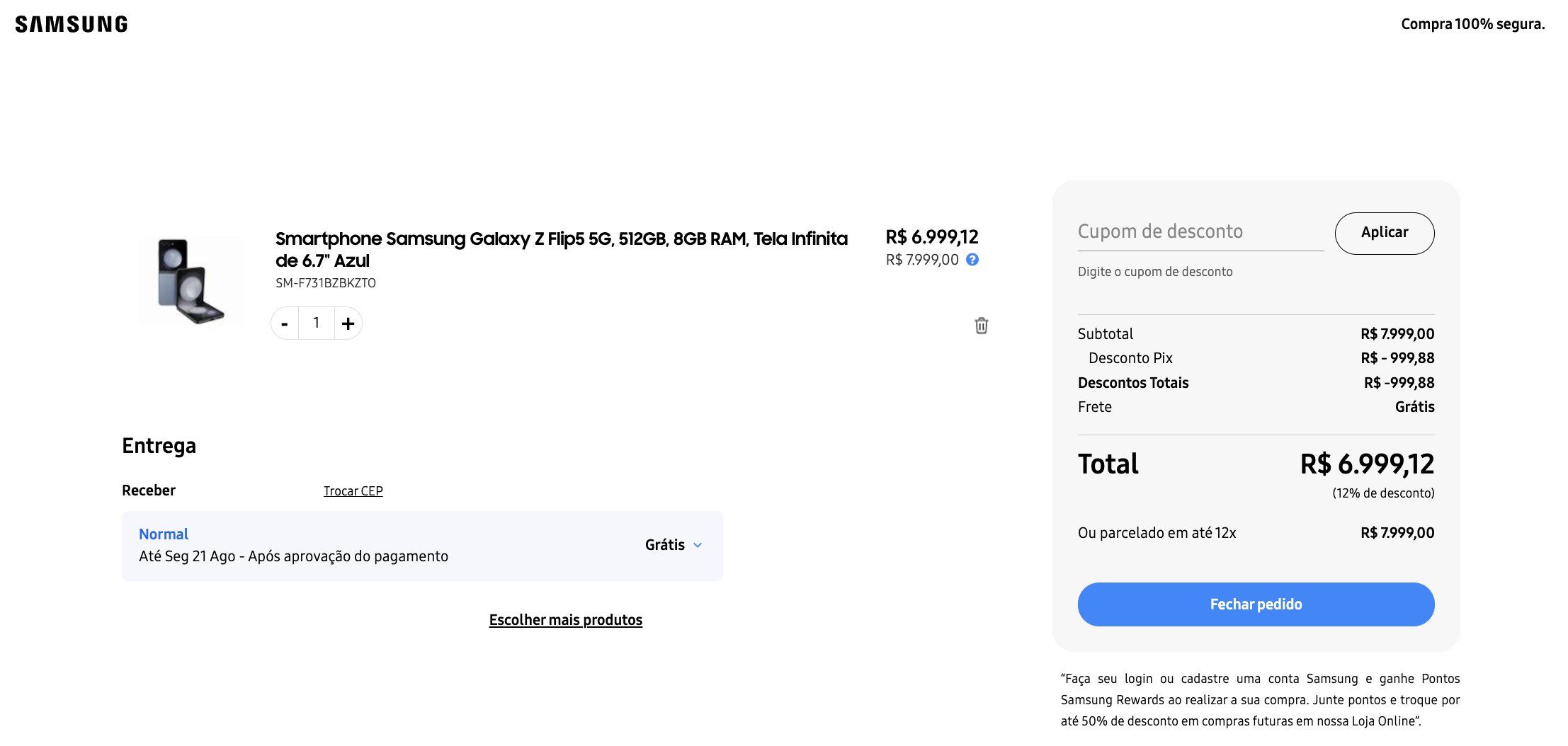Select the Normal delivery option
This screenshot has height=746, width=1568.
(422, 546)
